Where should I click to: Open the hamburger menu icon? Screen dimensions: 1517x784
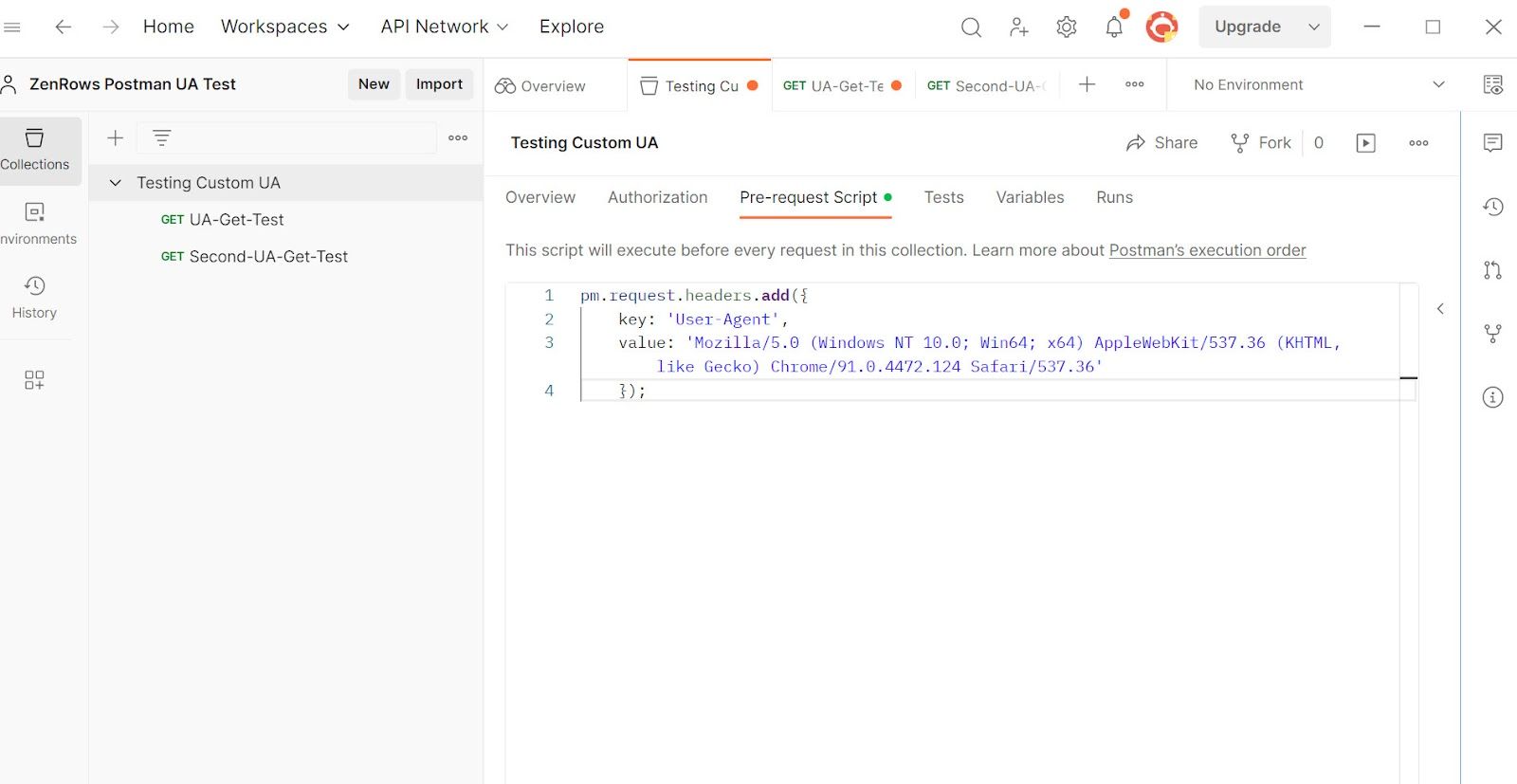[x=11, y=27]
